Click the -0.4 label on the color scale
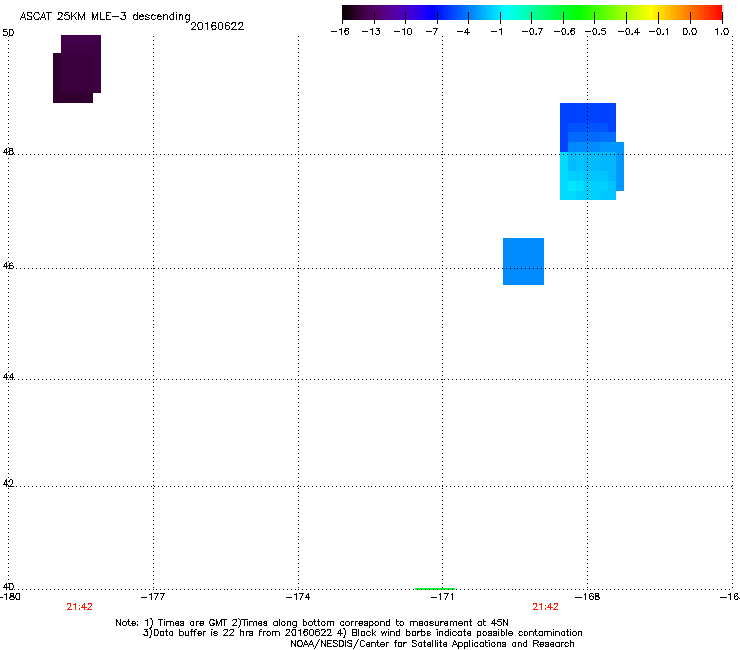740x650 pixels. point(629,32)
